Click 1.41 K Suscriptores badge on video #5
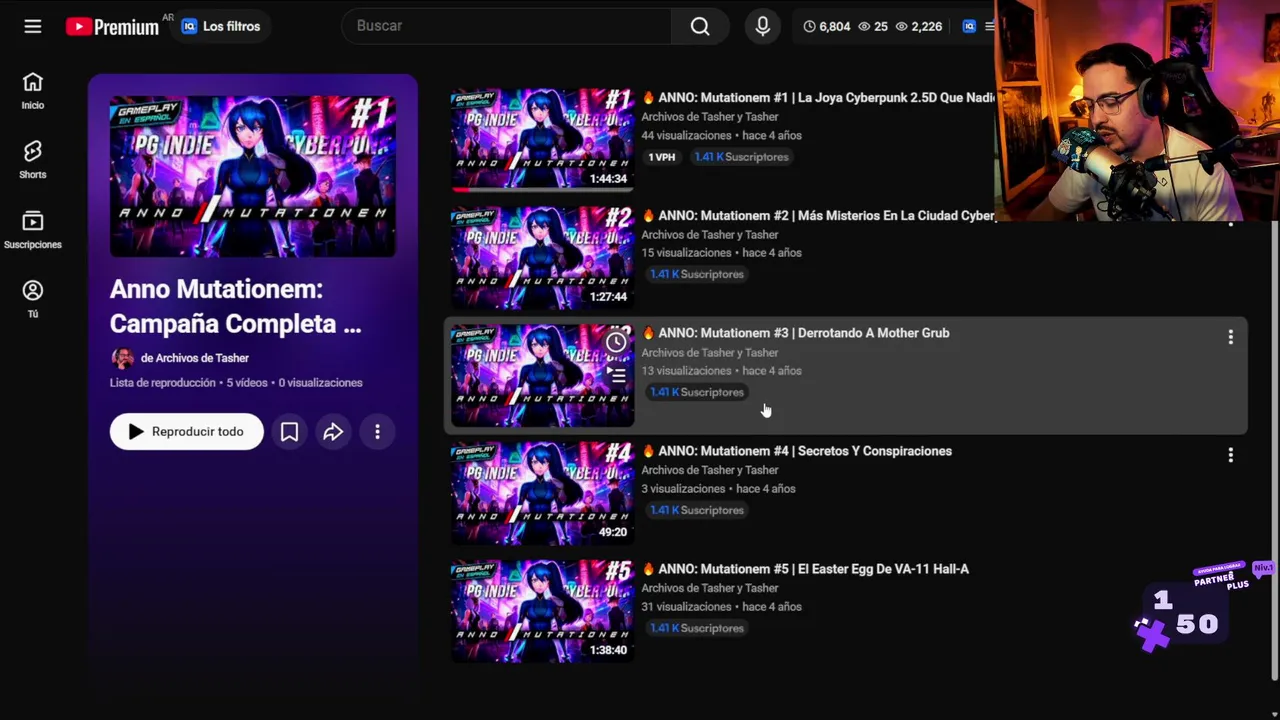 click(x=697, y=629)
